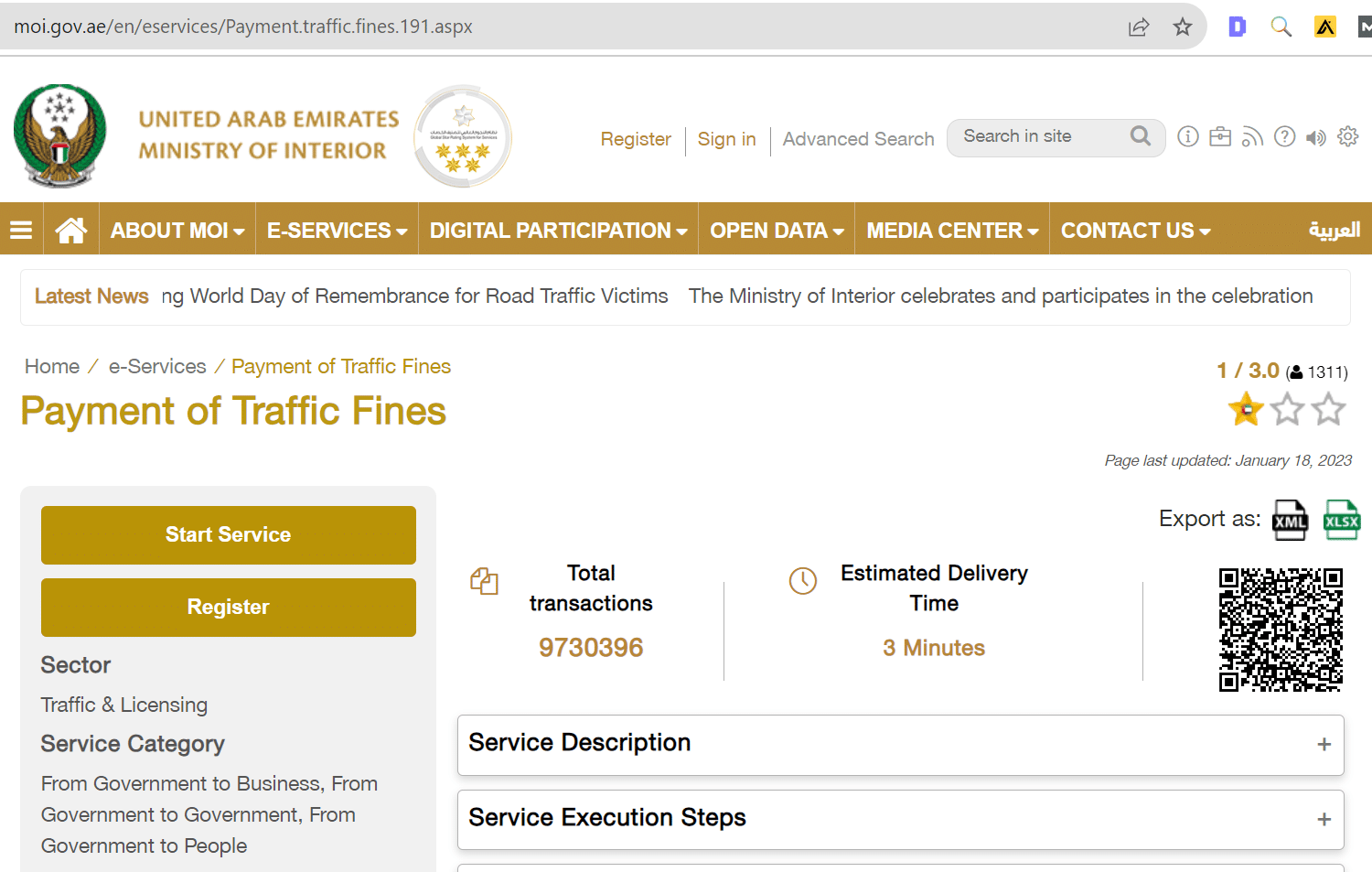Open the MEDIA CENTER menu

(951, 231)
